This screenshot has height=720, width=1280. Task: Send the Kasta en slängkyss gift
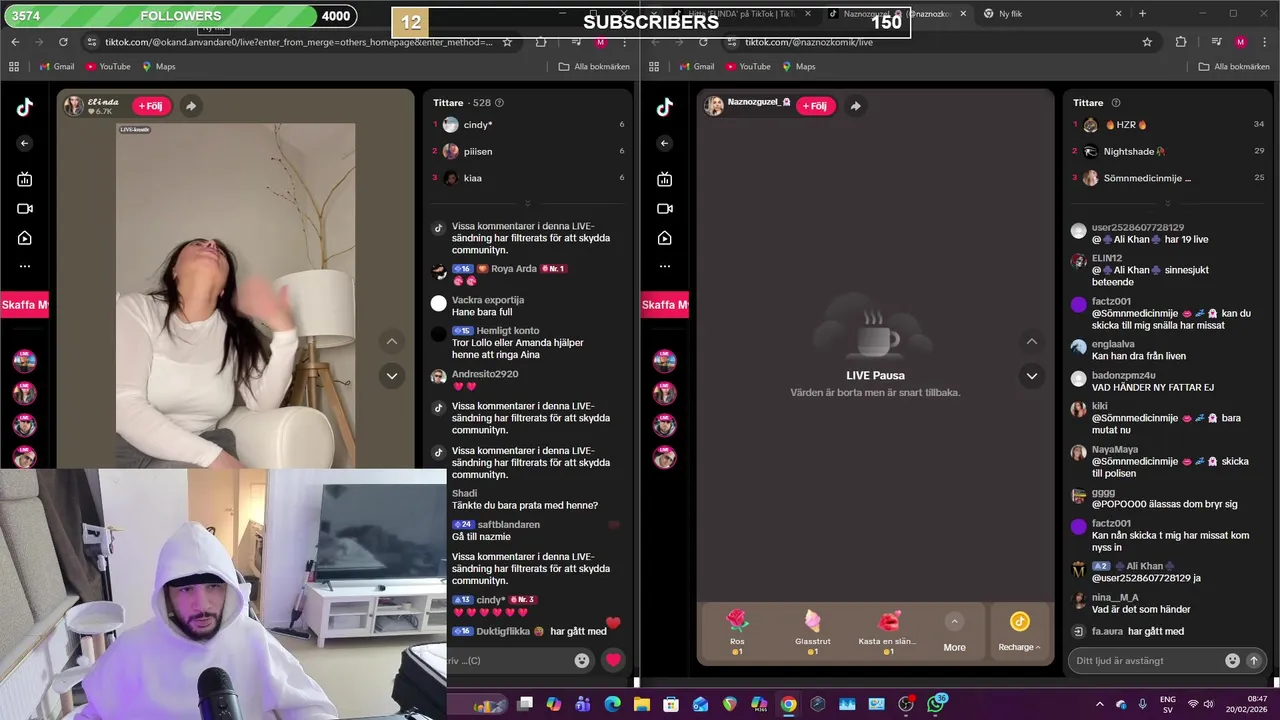[888, 632]
